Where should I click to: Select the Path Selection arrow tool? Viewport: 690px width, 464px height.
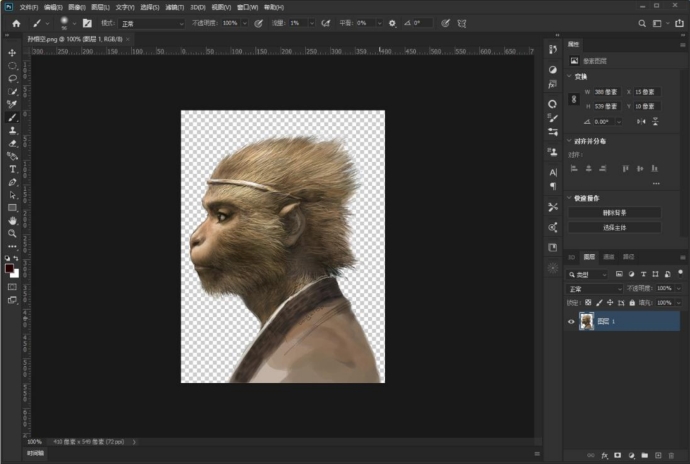point(12,195)
